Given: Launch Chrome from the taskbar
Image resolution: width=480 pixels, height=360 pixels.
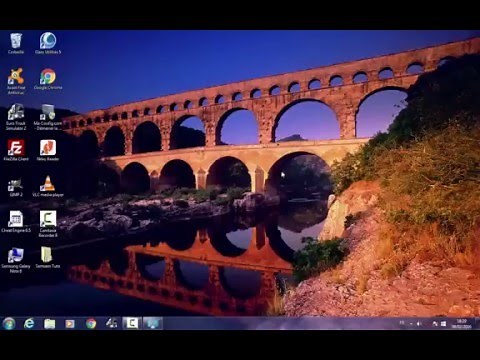Looking at the screenshot, I should (x=91, y=324).
